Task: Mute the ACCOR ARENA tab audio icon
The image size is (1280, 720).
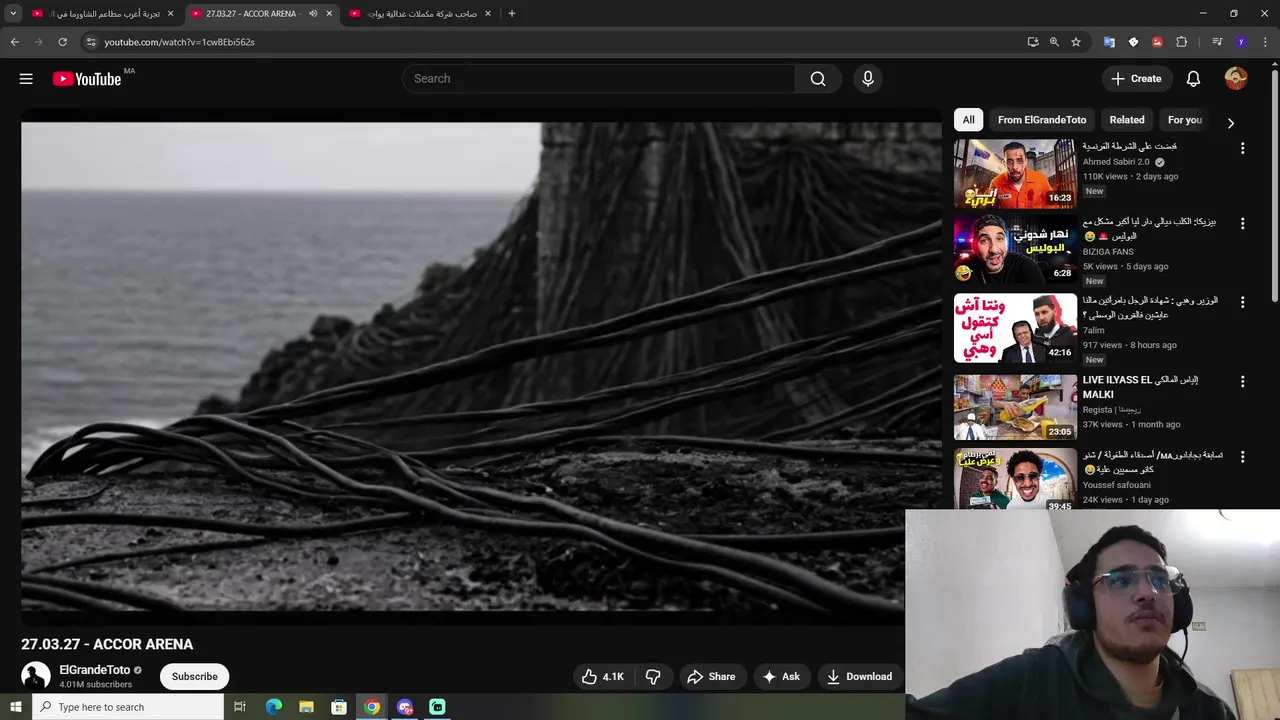Action: tap(313, 14)
